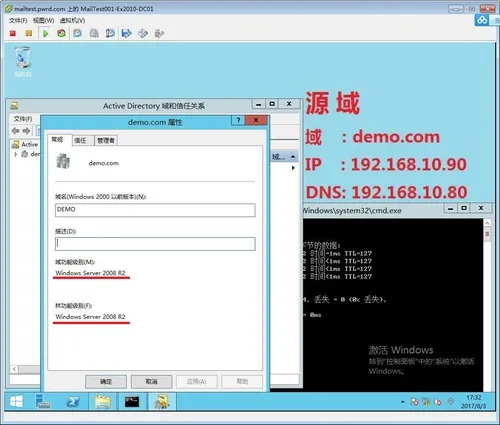Click Windows Server 2008 R2 under 域功能级别(M)
Image resolution: width=500 pixels, height=425 pixels.
click(x=90, y=273)
